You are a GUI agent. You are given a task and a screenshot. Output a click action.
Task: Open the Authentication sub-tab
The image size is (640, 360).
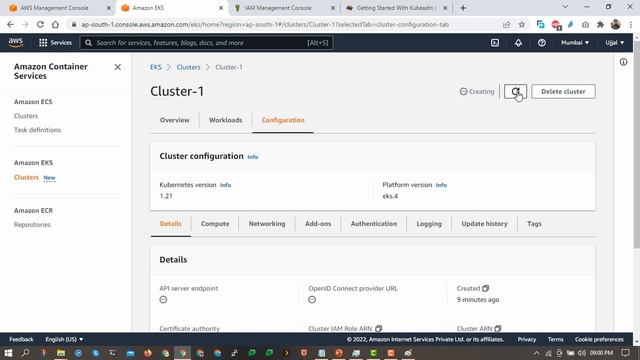373,224
